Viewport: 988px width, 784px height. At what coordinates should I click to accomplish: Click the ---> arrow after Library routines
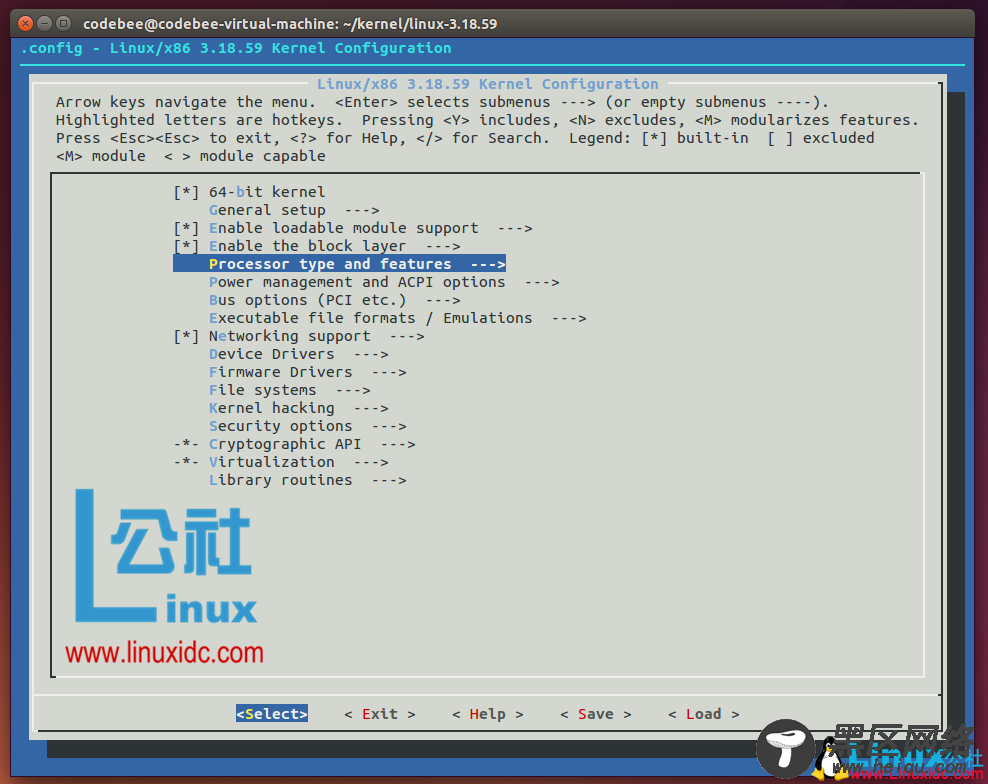click(x=389, y=480)
